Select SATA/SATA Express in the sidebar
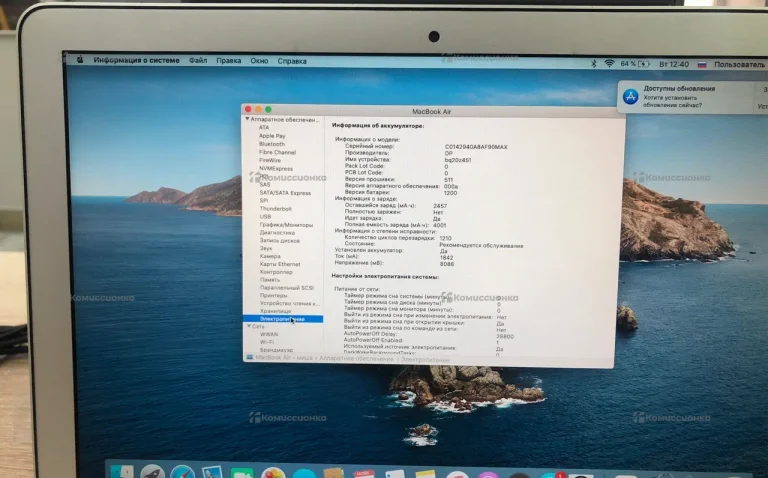This screenshot has width=768, height=478. pyautogui.click(x=285, y=193)
